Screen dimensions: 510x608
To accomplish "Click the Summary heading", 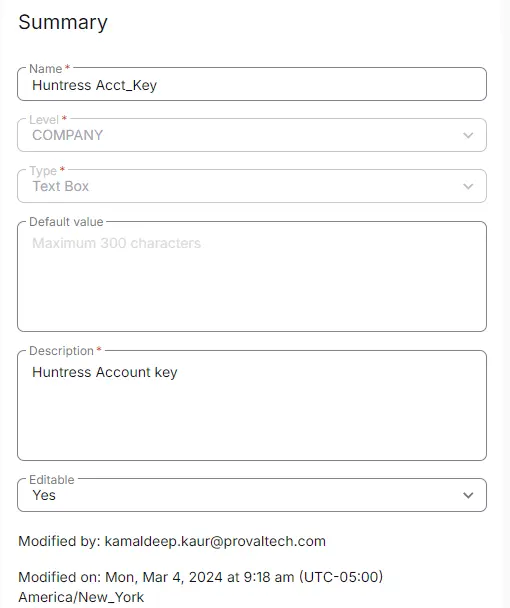I will [63, 22].
